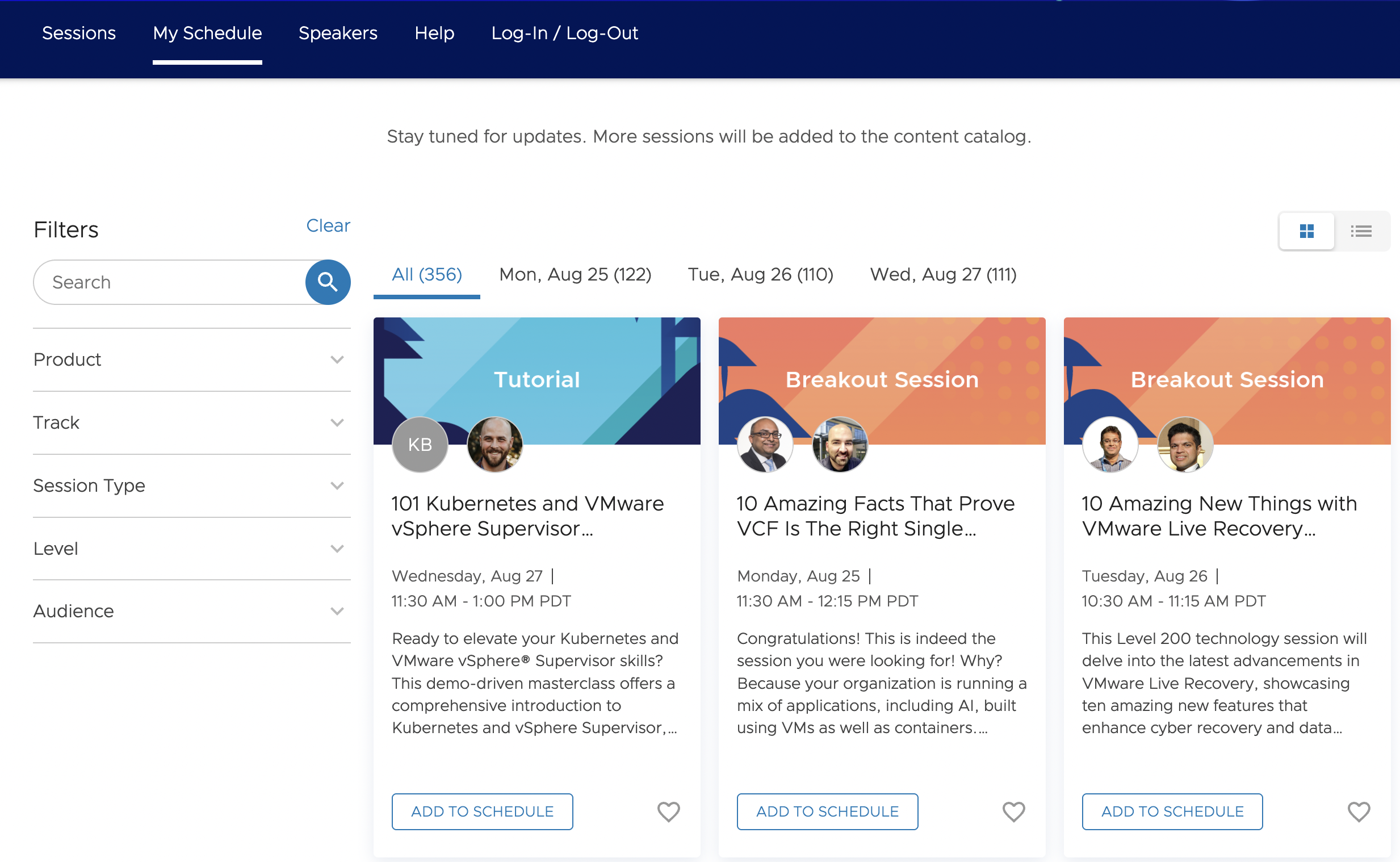Expand the Audience filter
The height and width of the screenshot is (862, 1400).
(x=191, y=611)
